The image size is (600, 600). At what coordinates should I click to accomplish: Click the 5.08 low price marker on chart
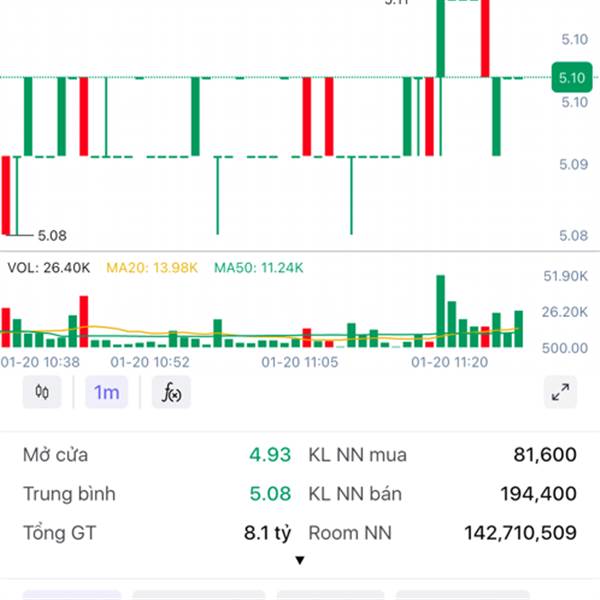pos(52,235)
